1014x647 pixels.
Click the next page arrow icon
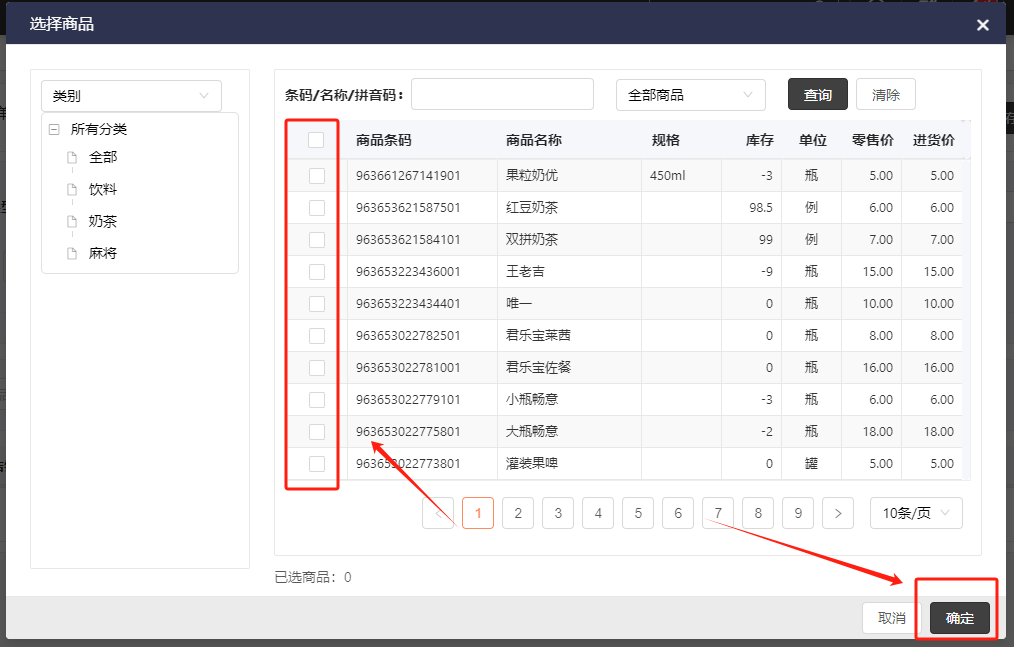837,513
